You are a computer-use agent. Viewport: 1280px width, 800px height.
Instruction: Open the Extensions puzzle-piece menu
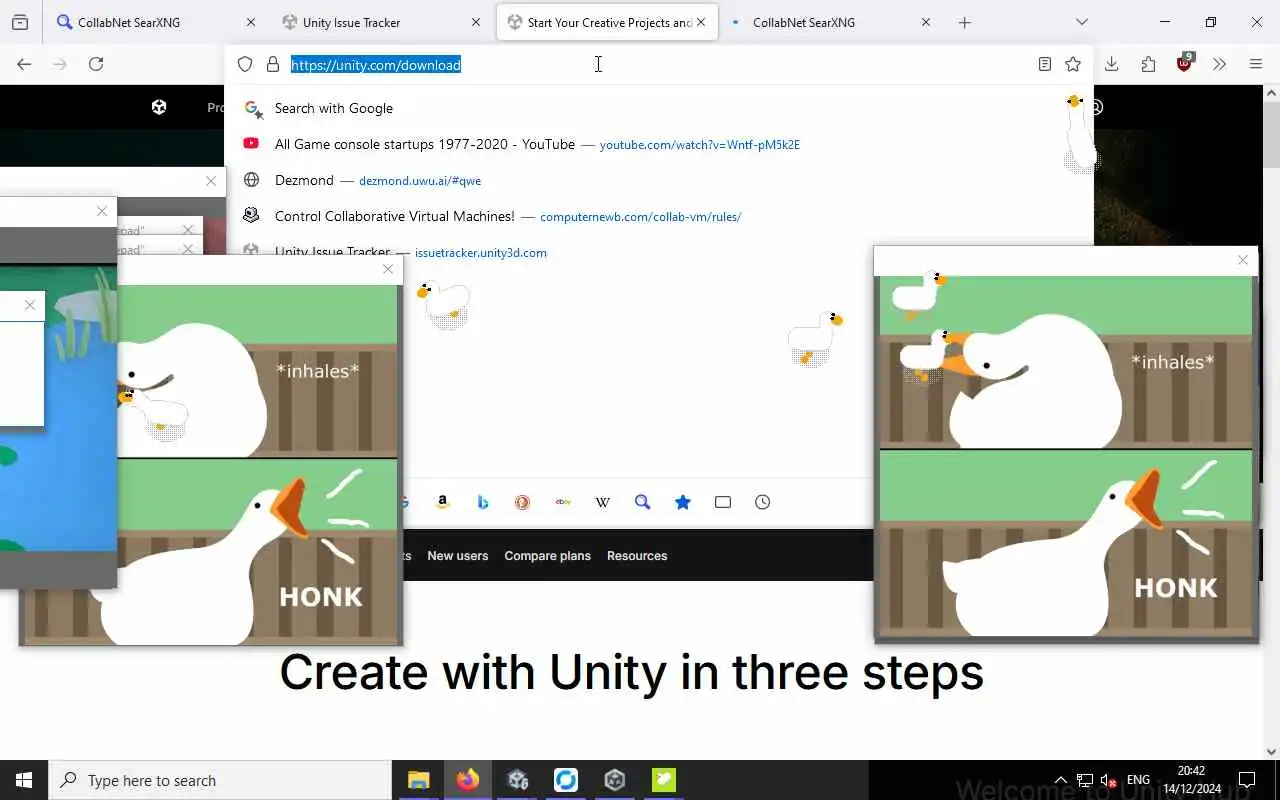[1148, 64]
